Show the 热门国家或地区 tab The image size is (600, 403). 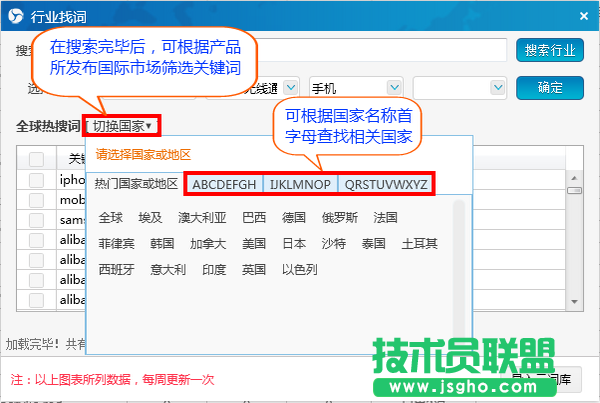(x=136, y=184)
